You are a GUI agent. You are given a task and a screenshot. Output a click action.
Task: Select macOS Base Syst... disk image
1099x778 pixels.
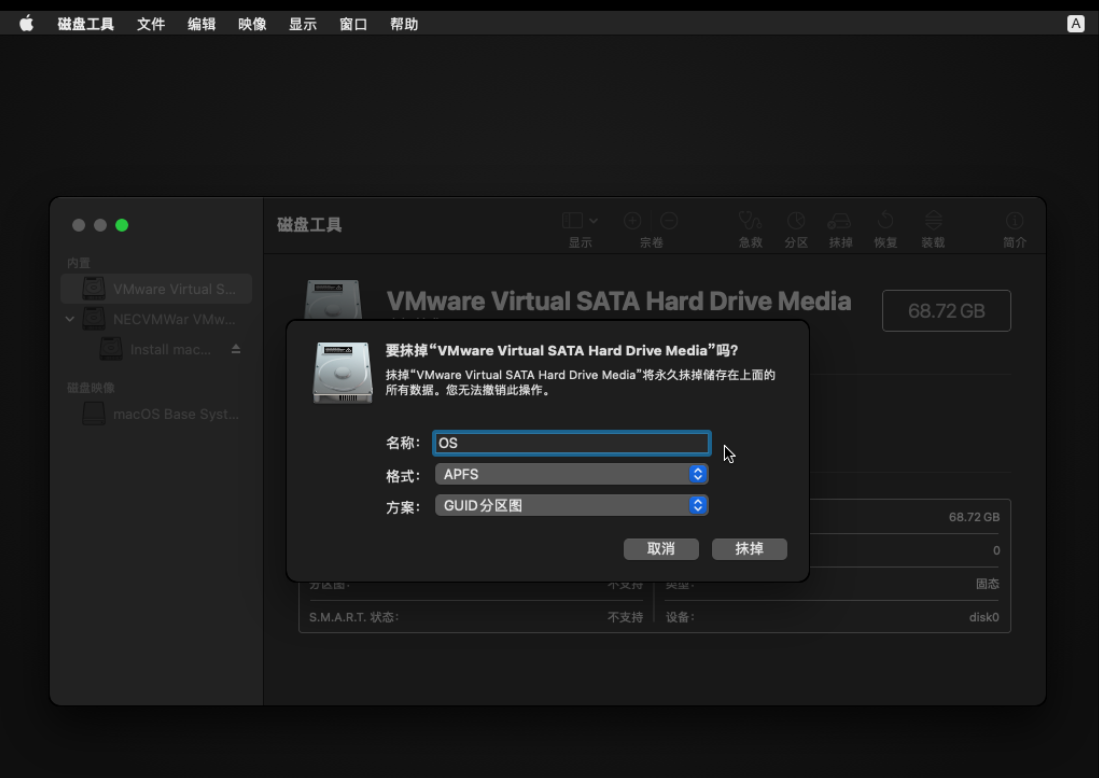tap(156, 414)
